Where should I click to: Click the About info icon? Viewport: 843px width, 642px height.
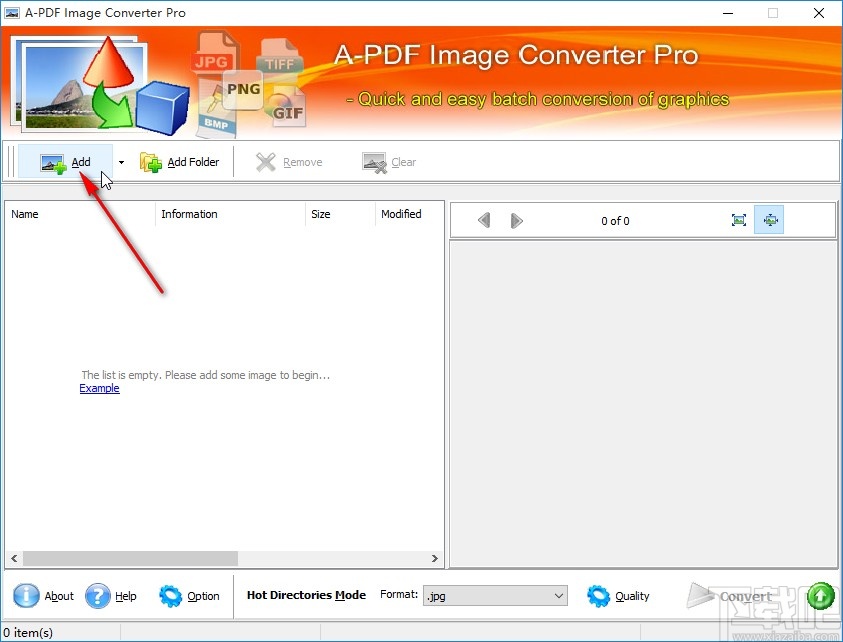25,596
